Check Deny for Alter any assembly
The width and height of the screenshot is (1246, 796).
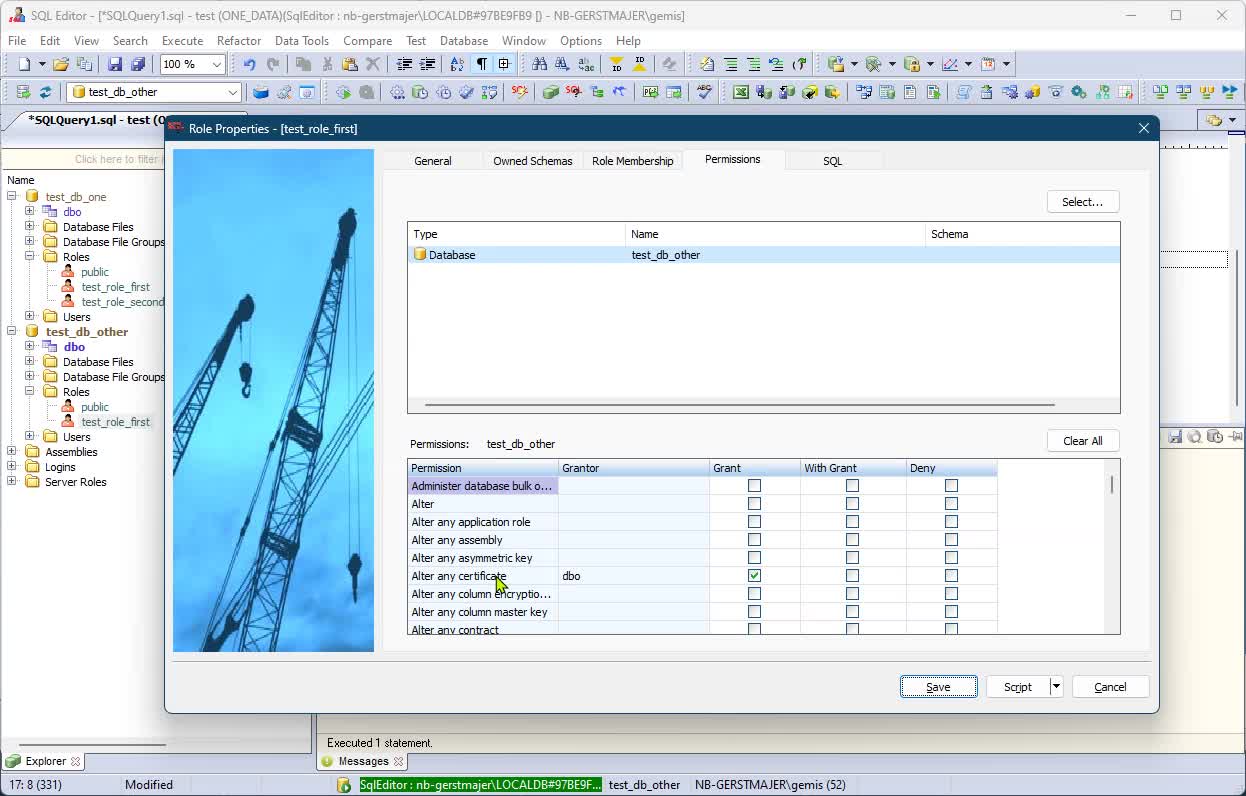point(951,540)
